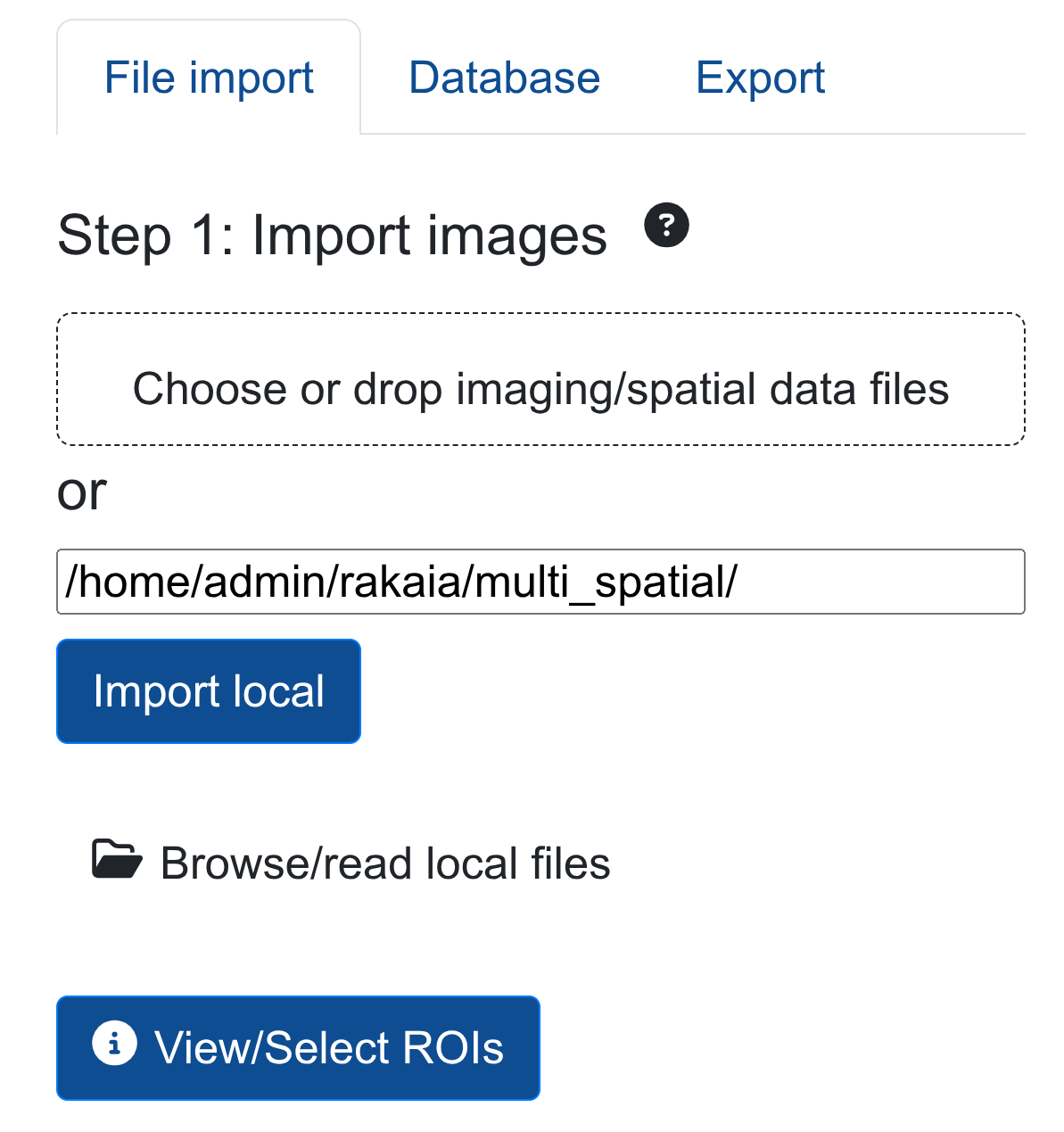Image resolution: width=1064 pixels, height=1132 pixels.
Task: Expand Browse/read local files section
Action: click(384, 863)
